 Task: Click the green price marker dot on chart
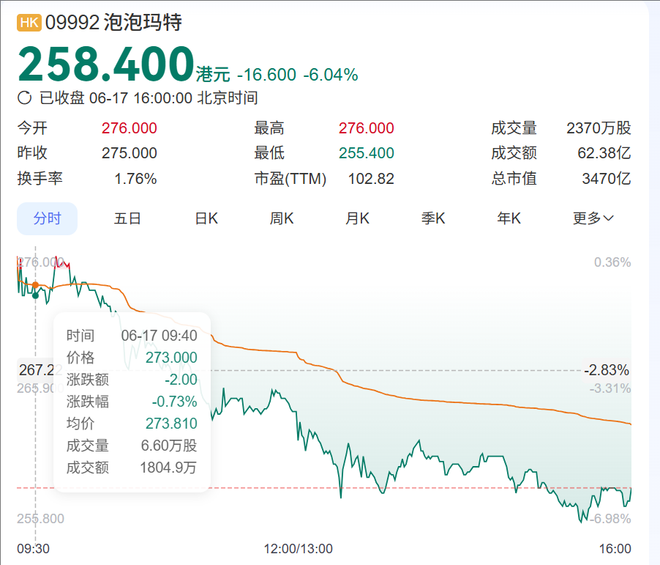click(35, 296)
